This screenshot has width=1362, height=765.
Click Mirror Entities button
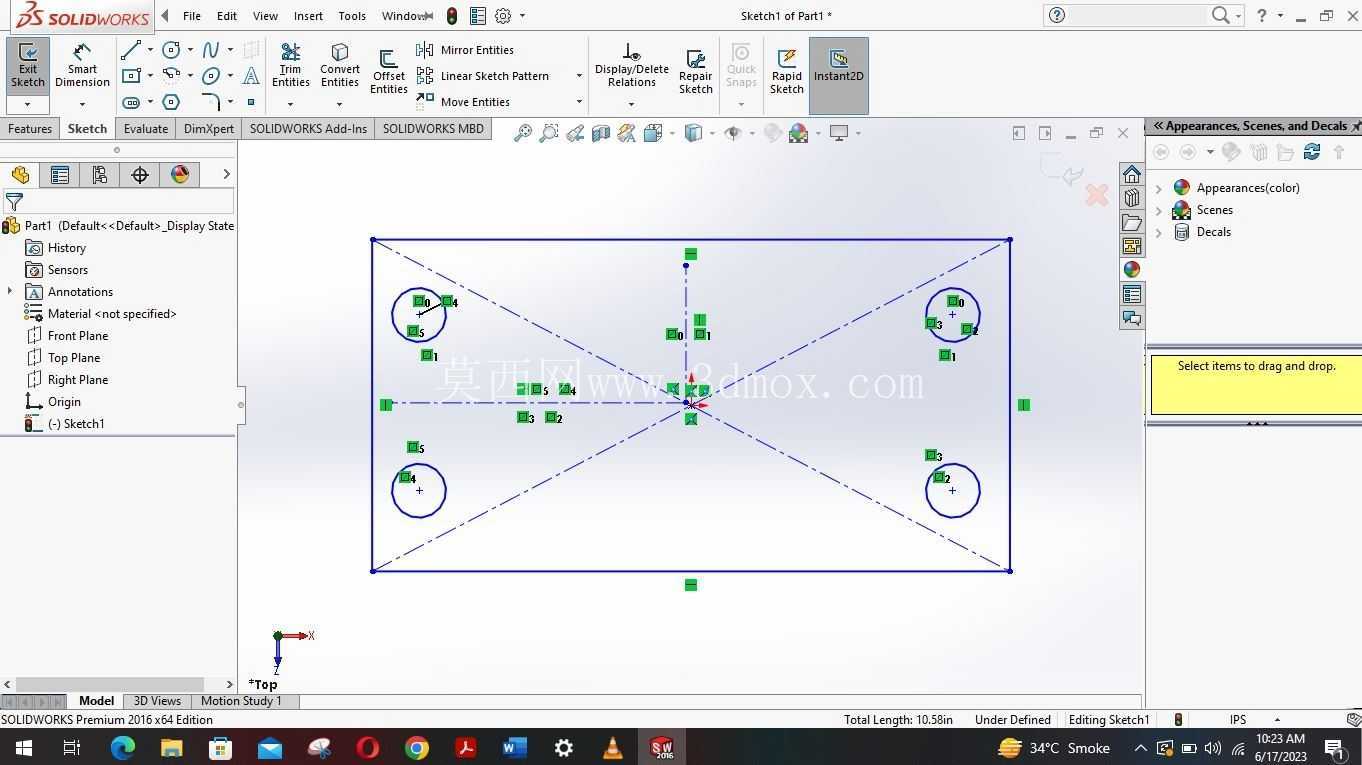pyautogui.click(x=465, y=50)
